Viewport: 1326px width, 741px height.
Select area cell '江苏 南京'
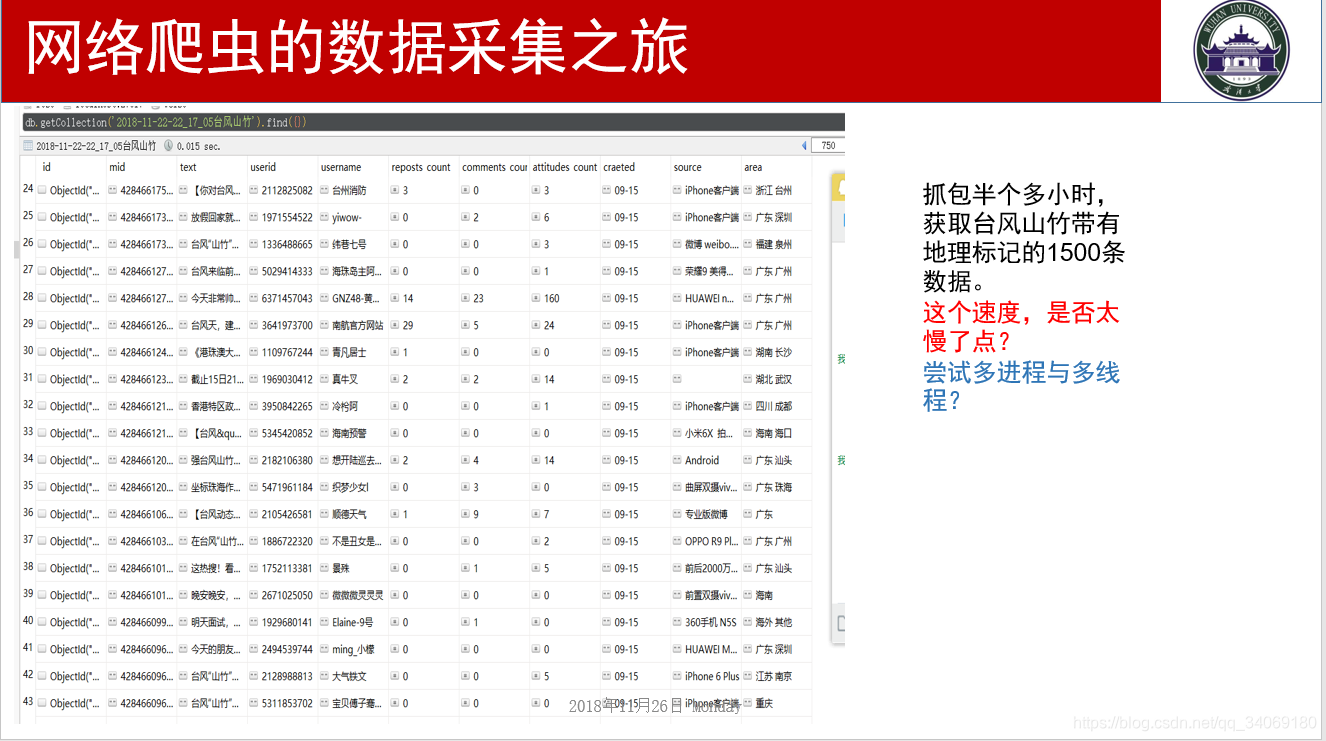(773, 676)
